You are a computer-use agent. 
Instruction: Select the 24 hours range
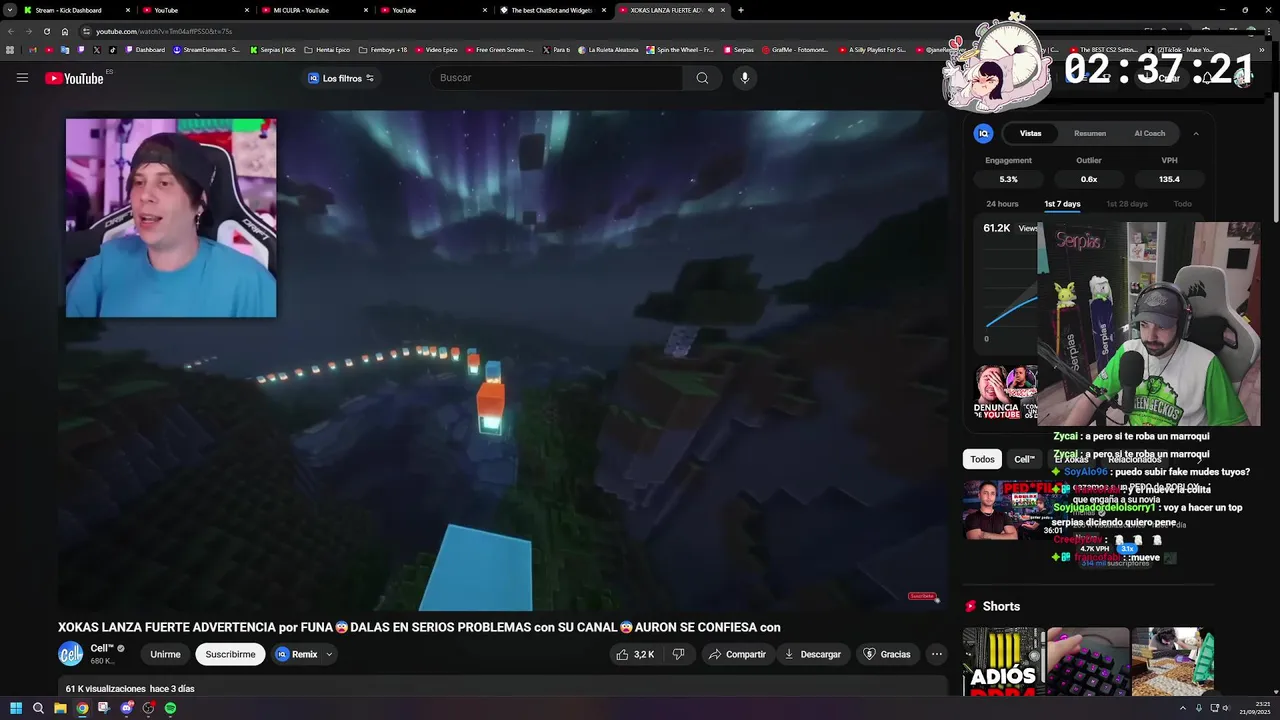[1002, 204]
